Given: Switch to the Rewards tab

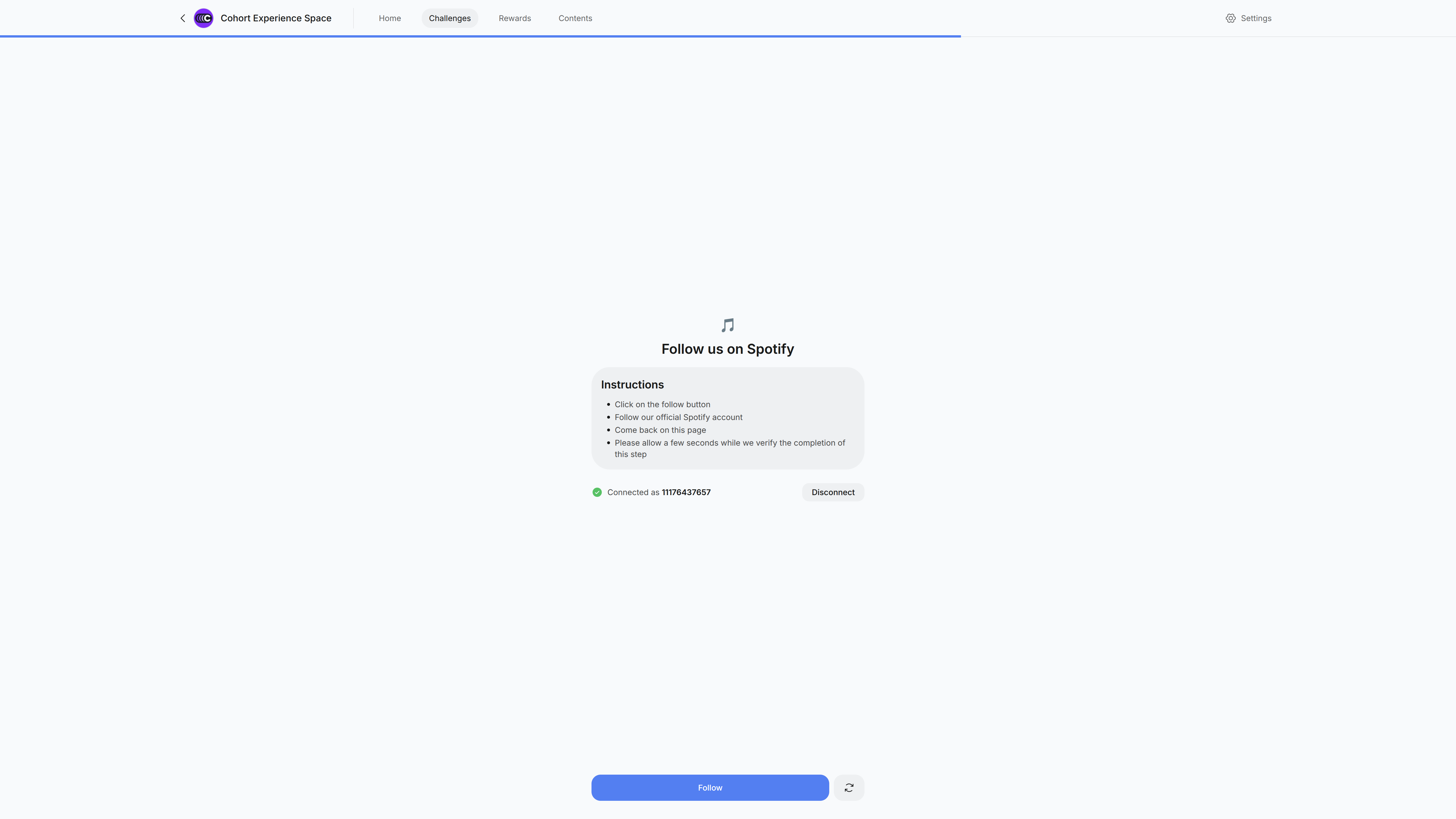Looking at the screenshot, I should coord(514,18).
